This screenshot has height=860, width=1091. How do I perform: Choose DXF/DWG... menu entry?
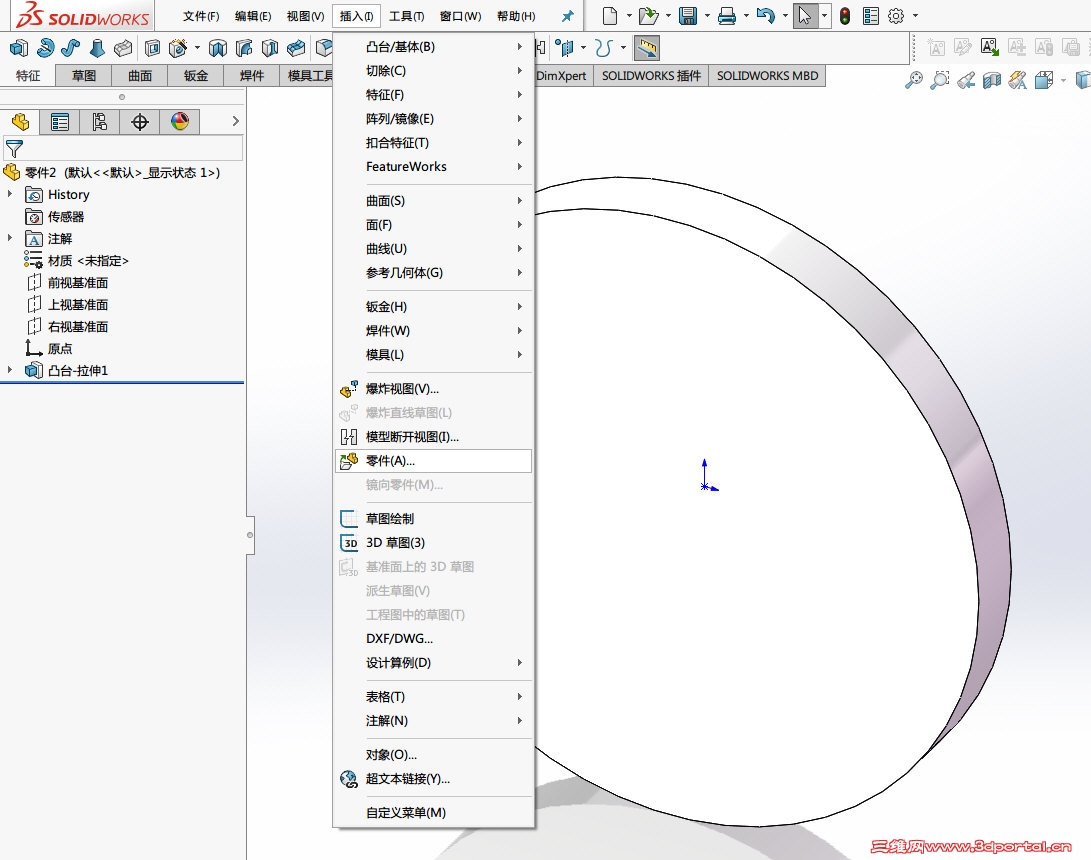coord(433,639)
